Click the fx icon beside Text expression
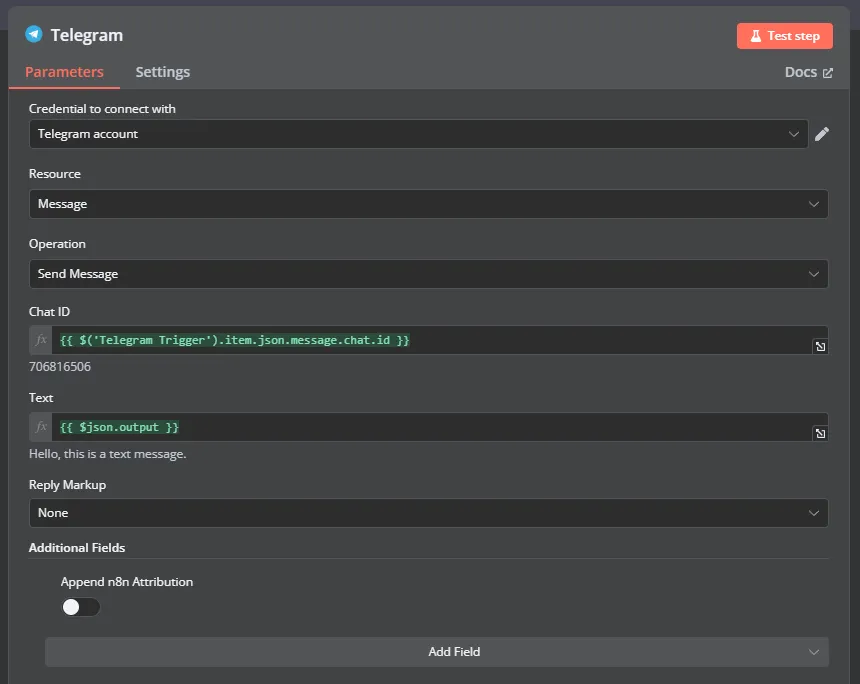 [x=41, y=427]
